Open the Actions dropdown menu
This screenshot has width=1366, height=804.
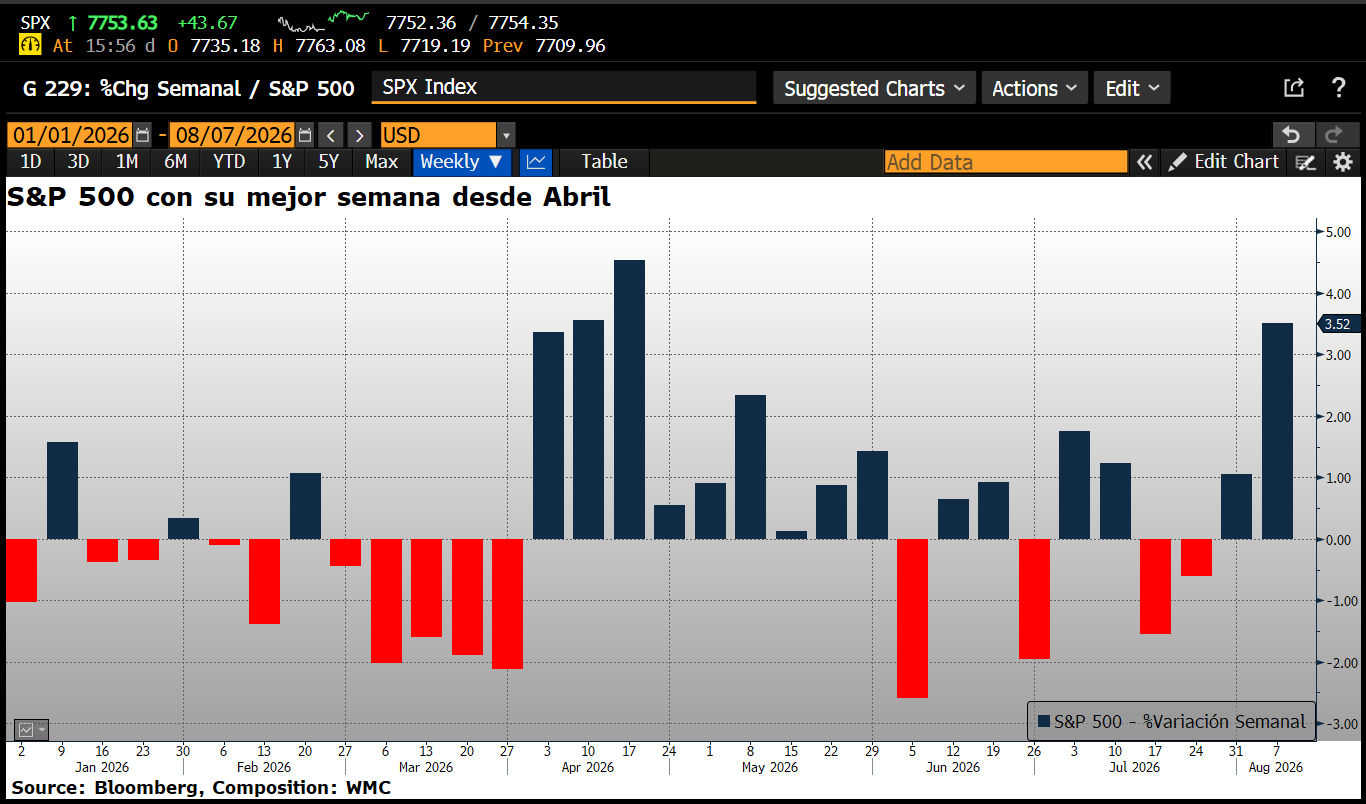(x=1035, y=88)
